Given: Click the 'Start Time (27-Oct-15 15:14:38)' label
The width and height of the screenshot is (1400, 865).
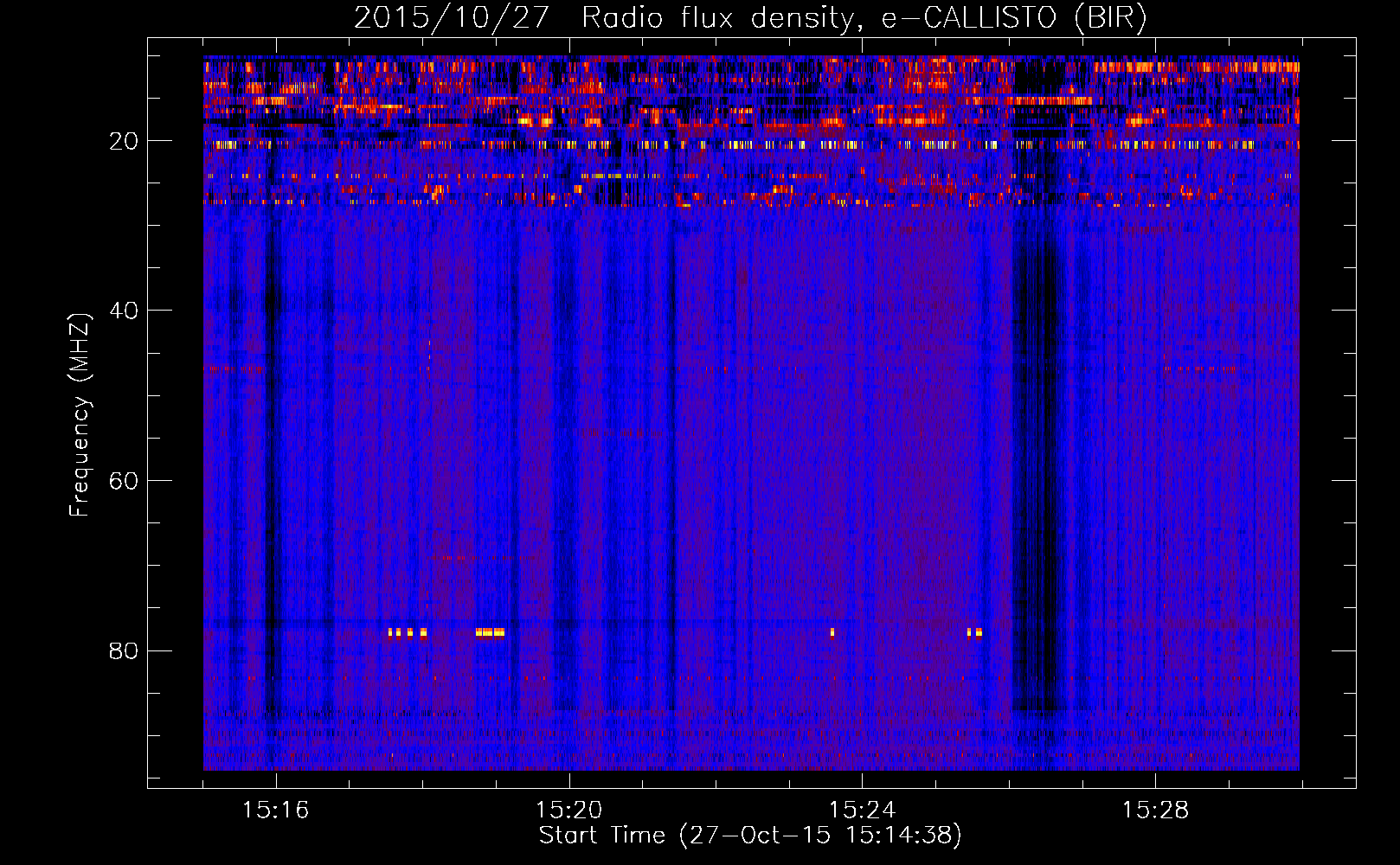Looking at the screenshot, I should click(x=750, y=836).
